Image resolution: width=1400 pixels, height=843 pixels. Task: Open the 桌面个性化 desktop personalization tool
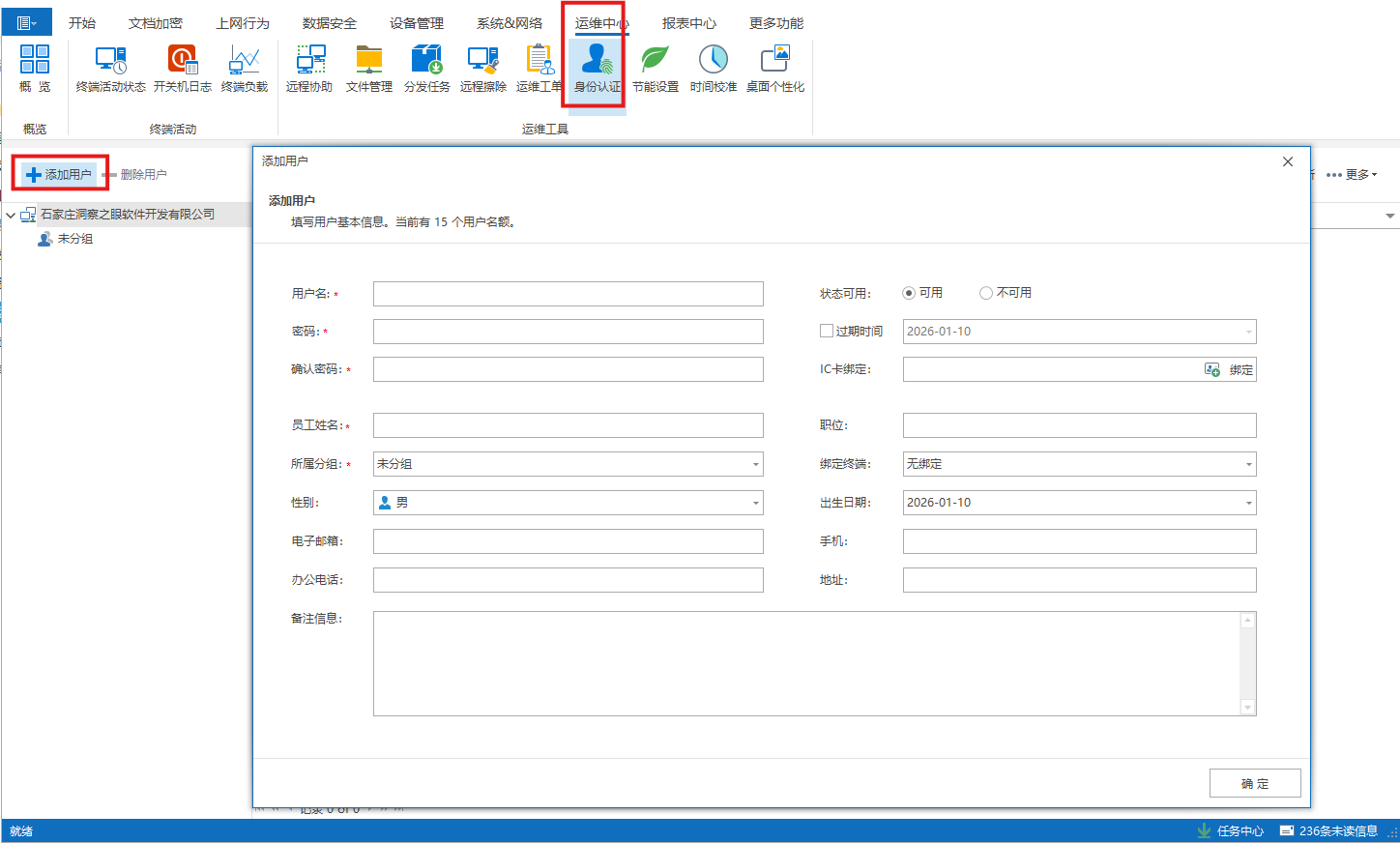click(x=773, y=68)
